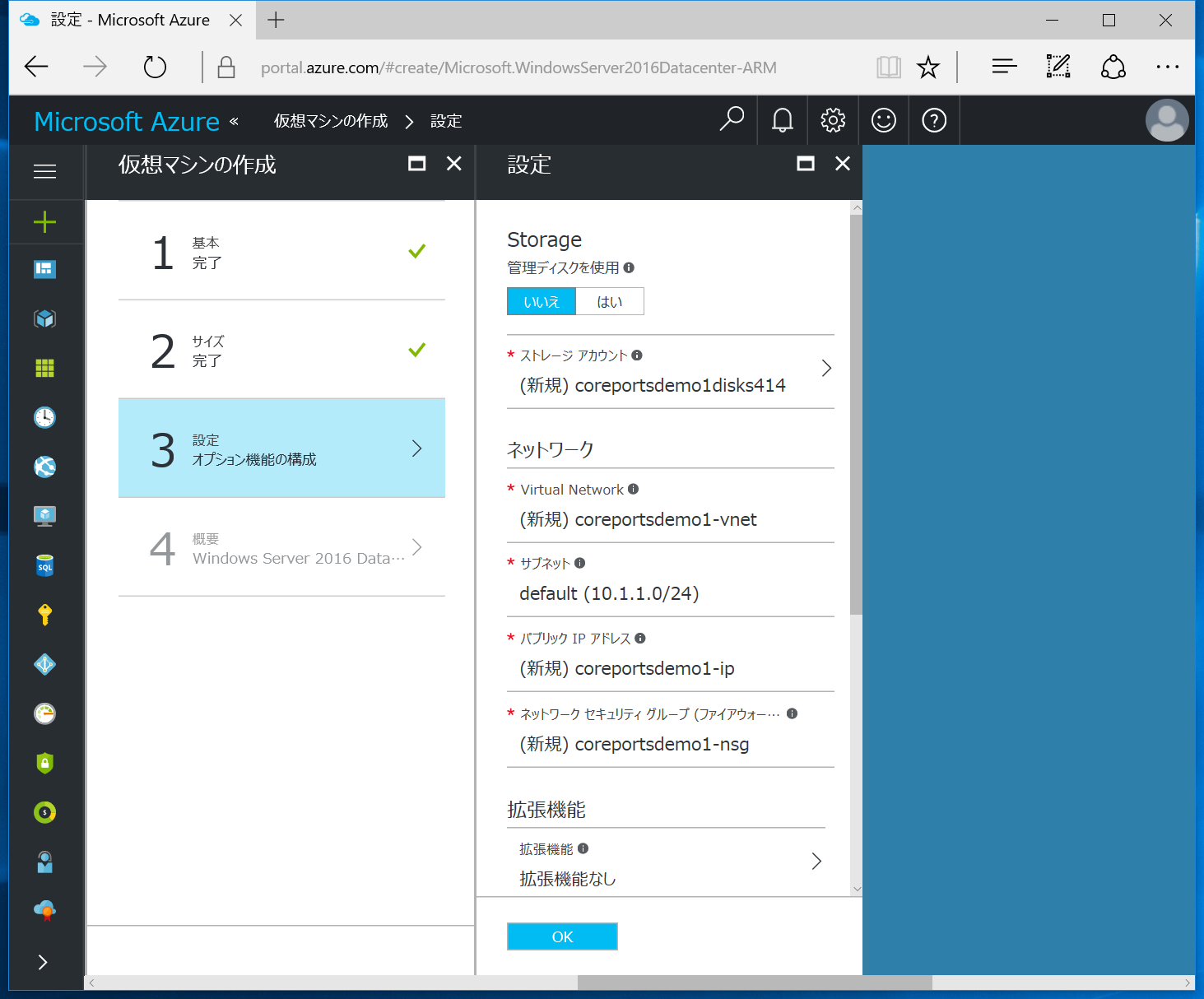Select step 3 設定 オプション機能の構成
Screen dimensions: 1204x999
281,448
